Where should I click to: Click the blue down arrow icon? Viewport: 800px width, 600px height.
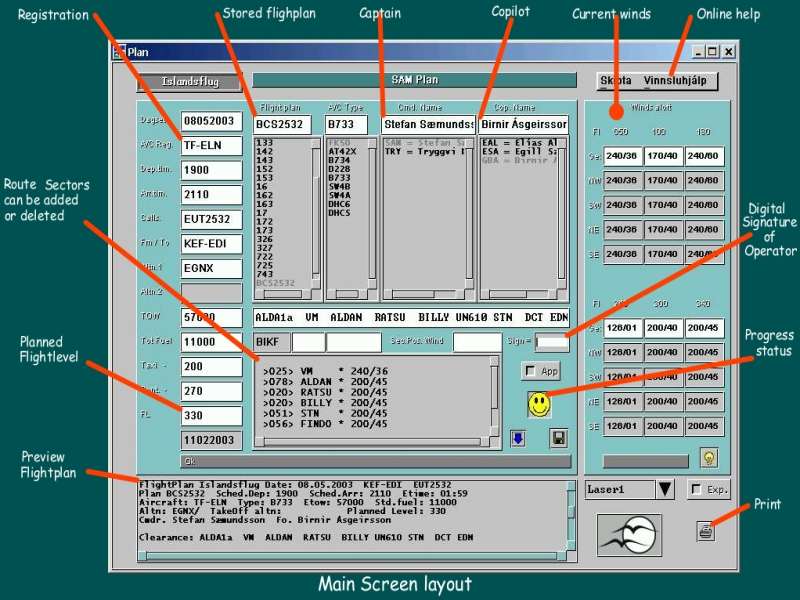(517, 438)
